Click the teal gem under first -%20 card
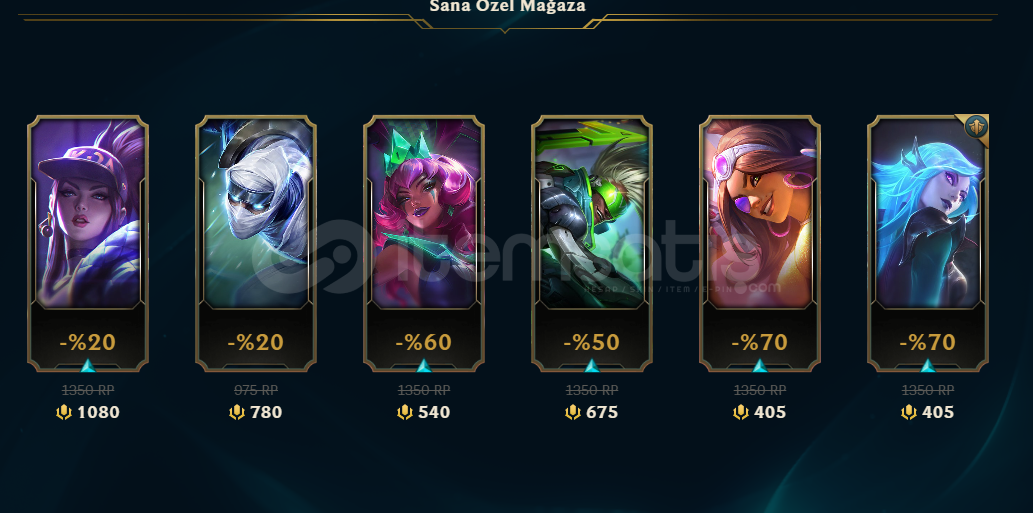Viewport: 1033px width, 513px height. pos(88,365)
